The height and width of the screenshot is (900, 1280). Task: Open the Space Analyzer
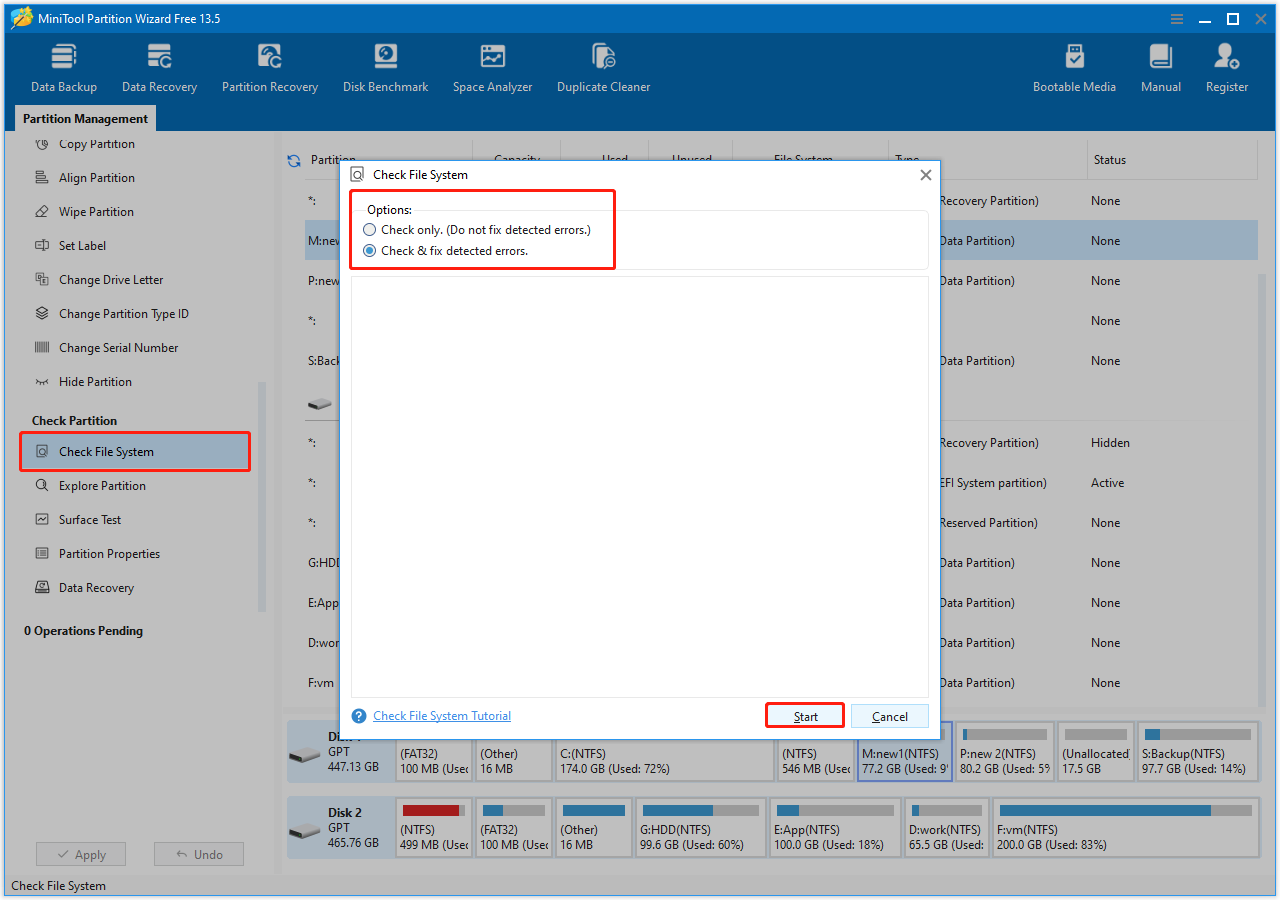(492, 65)
